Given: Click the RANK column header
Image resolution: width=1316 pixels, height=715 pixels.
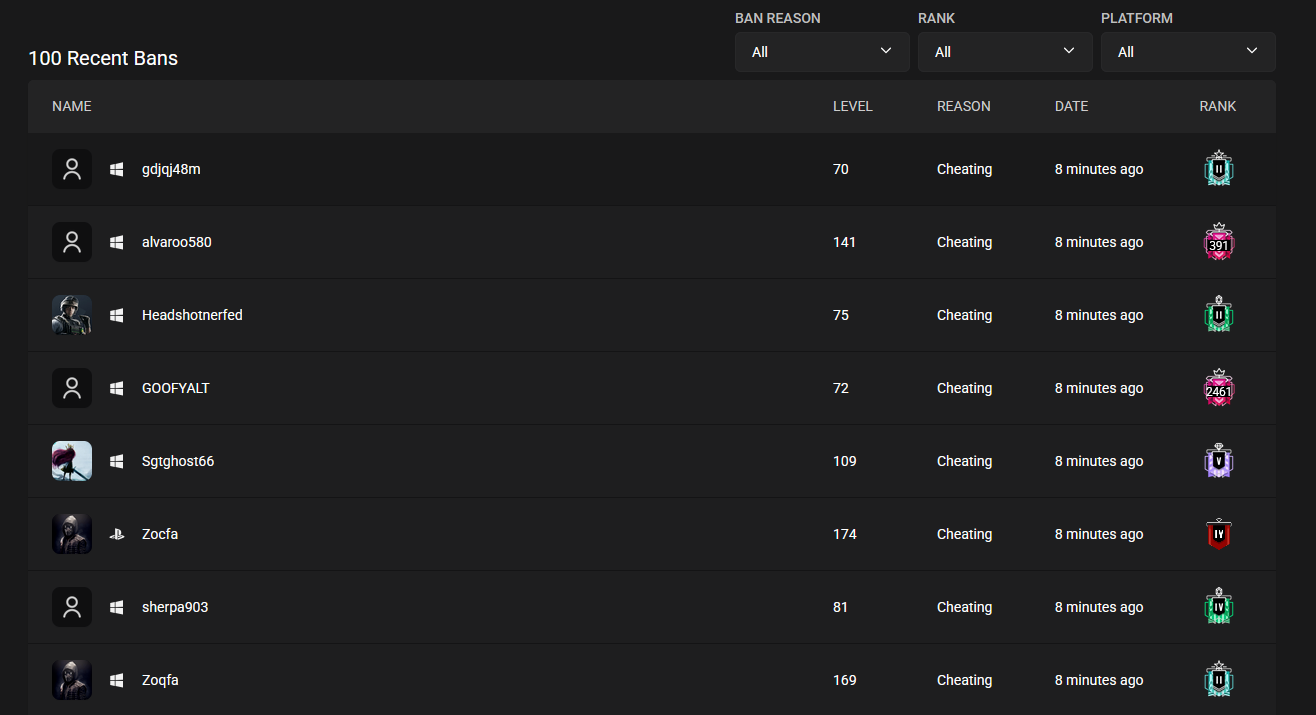Looking at the screenshot, I should (1218, 106).
